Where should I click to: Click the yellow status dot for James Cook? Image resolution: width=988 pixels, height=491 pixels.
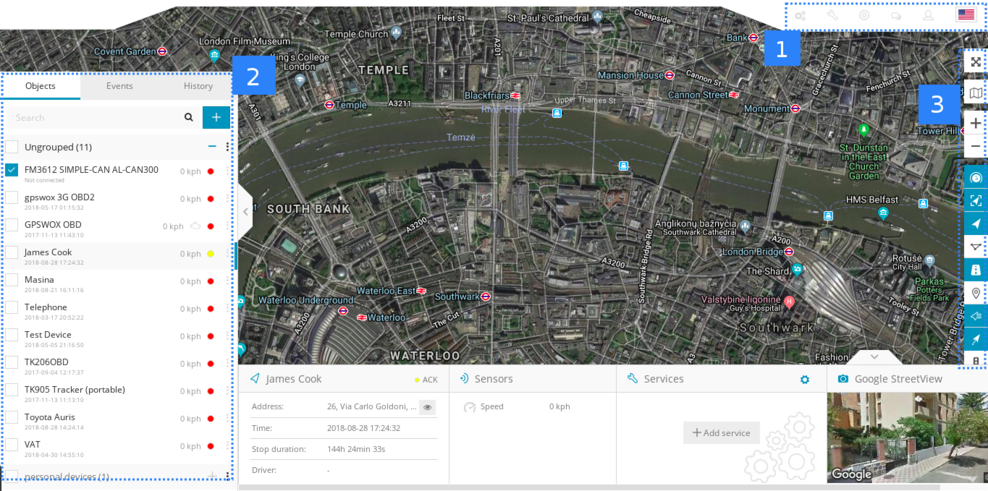(x=210, y=254)
